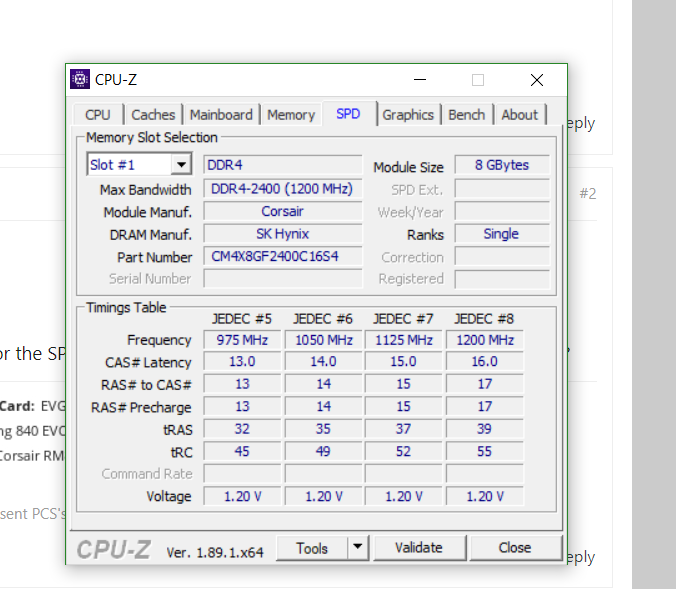Open the Tools dropdown arrow menu
Image resolution: width=676 pixels, height=589 pixels.
(357, 548)
